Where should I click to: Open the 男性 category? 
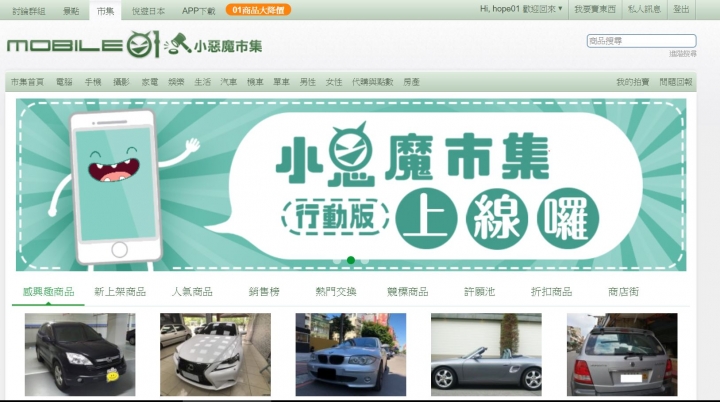click(308, 82)
